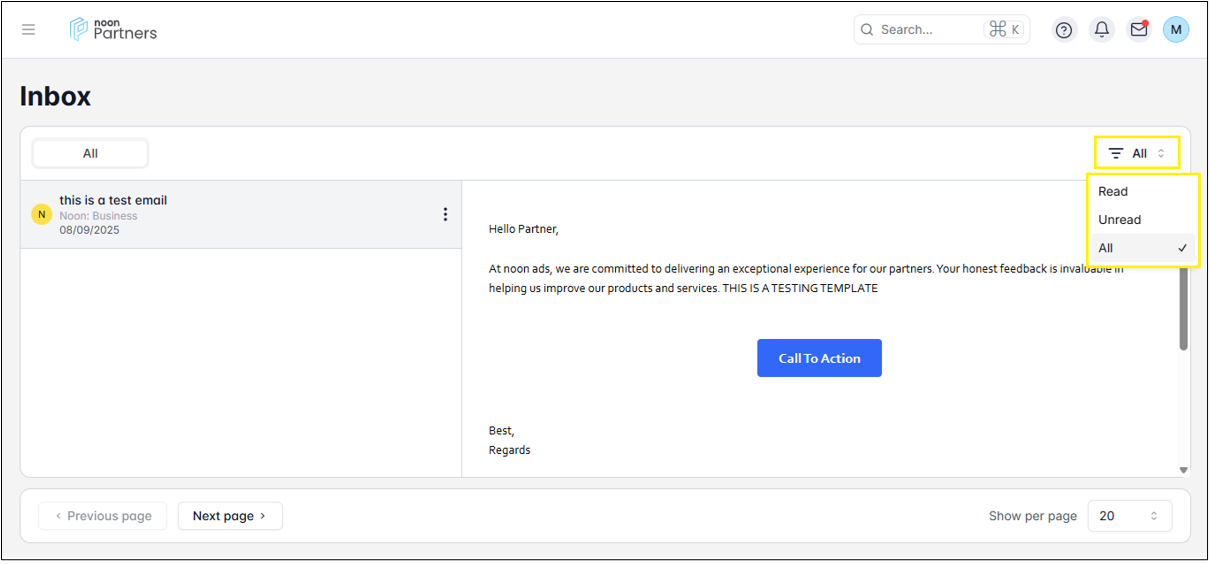
Task: Open the M user profile avatar
Action: (1176, 30)
